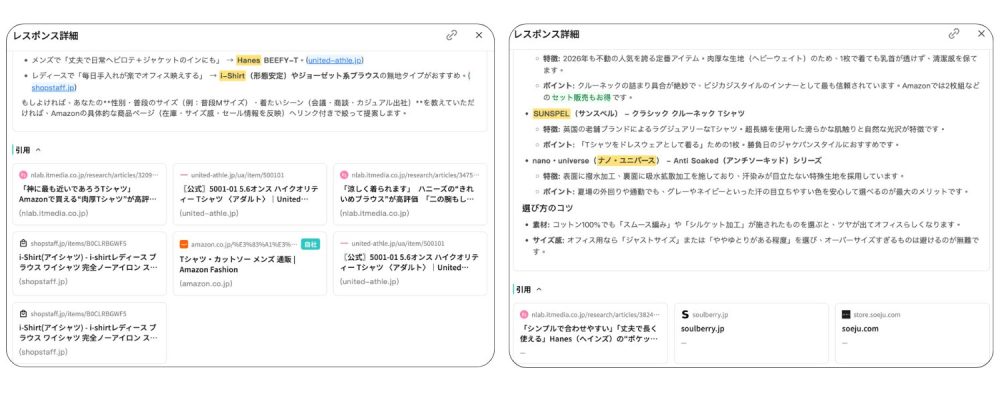Copy link icon in left response panel
Viewport: 1000px width, 400px height.
[452, 35]
